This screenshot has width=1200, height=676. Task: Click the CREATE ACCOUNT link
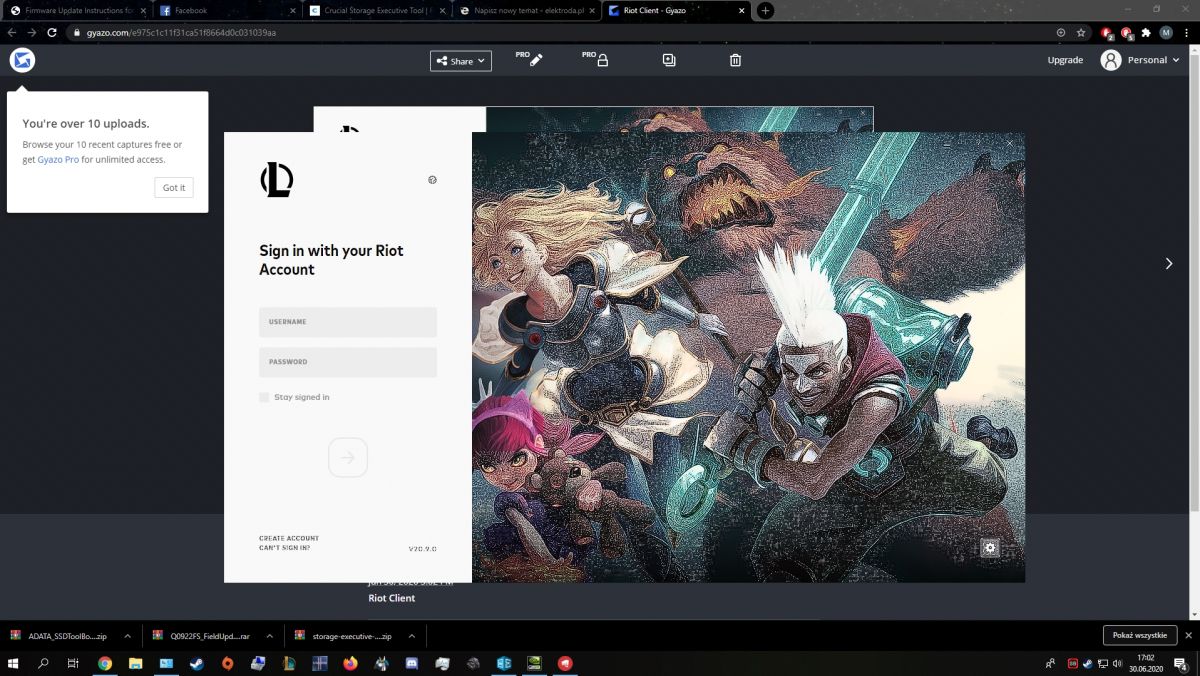(289, 538)
